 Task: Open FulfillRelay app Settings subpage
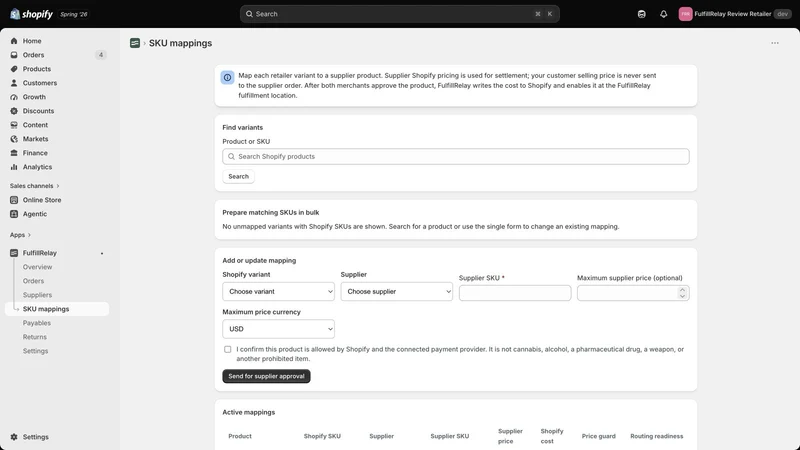coord(35,351)
